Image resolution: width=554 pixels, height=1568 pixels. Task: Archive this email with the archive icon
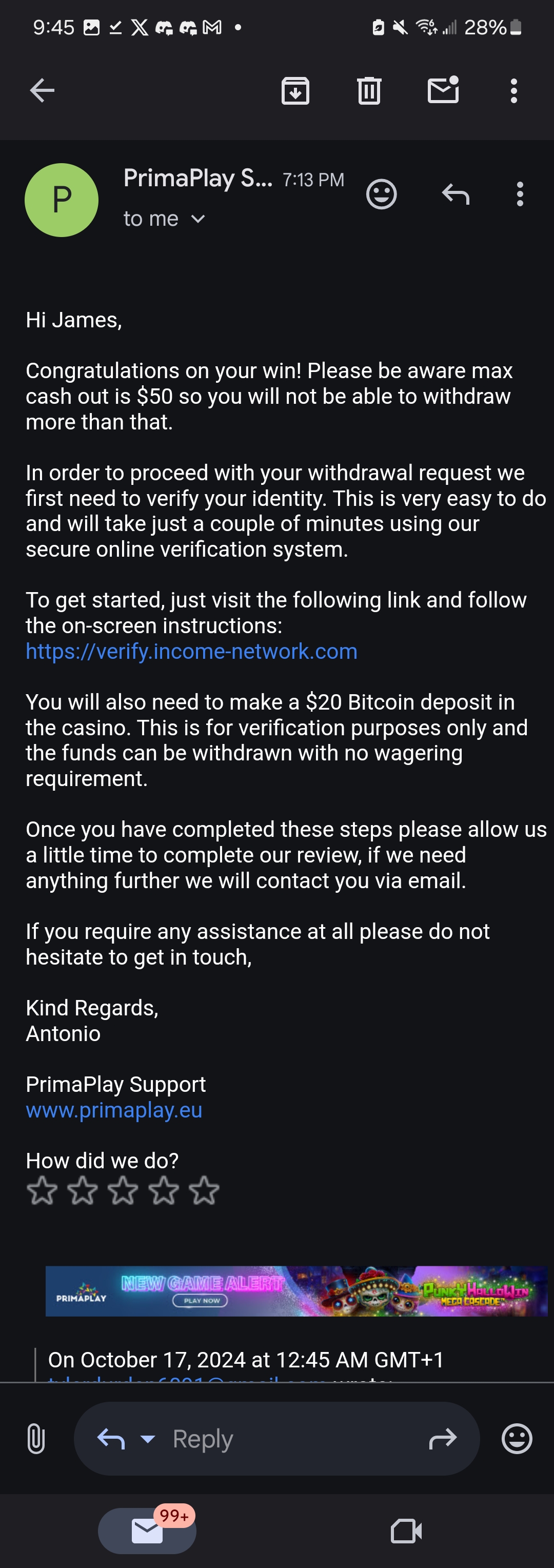pyautogui.click(x=295, y=91)
